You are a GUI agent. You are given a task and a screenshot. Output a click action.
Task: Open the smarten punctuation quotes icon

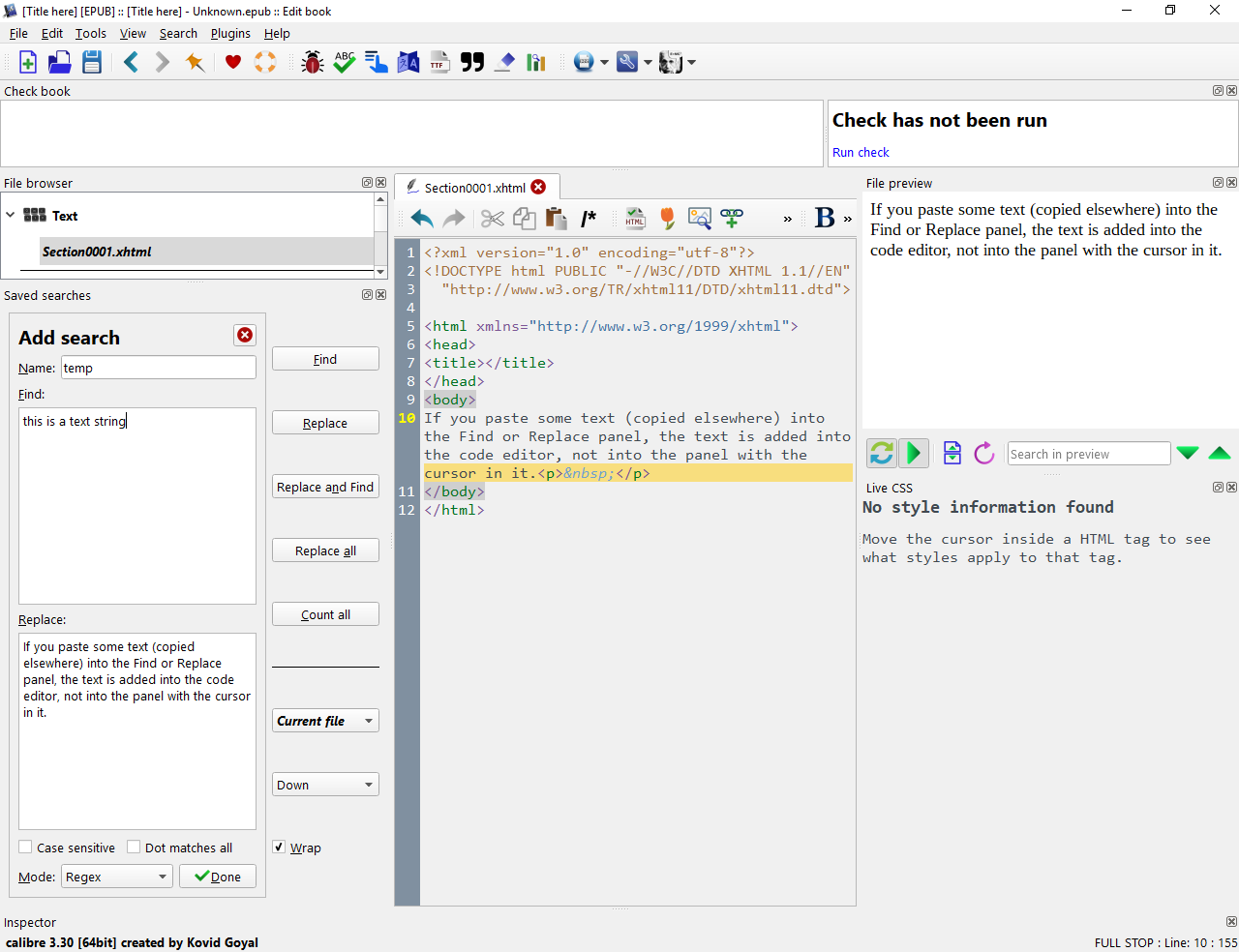(x=472, y=63)
